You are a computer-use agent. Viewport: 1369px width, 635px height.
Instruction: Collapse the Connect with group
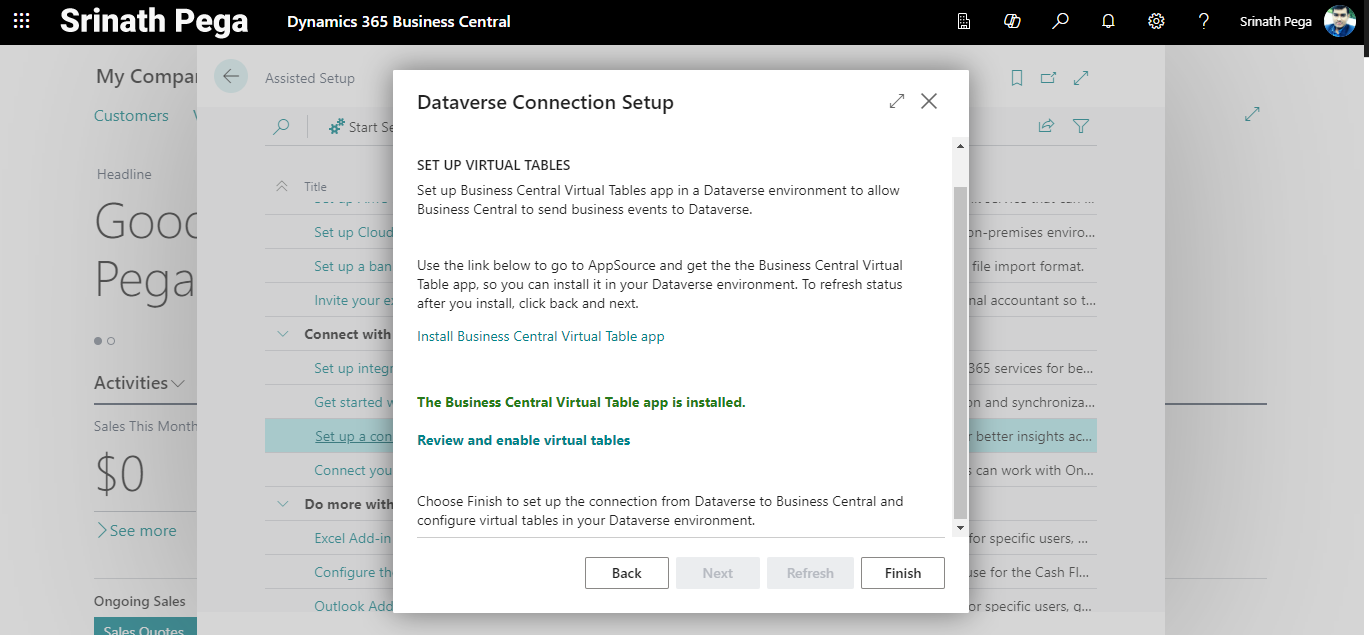(x=283, y=334)
